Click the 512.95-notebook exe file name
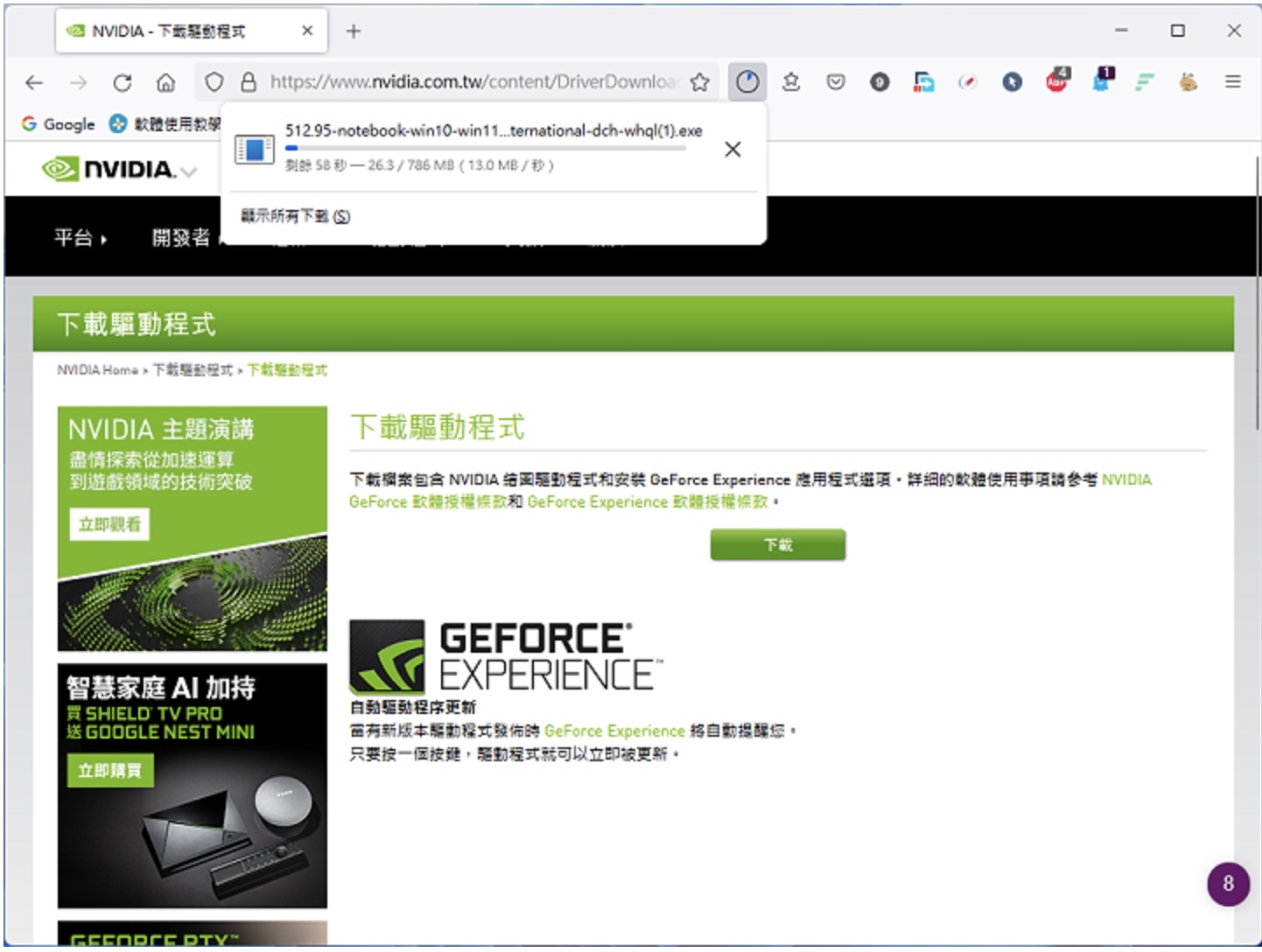 pos(494,131)
